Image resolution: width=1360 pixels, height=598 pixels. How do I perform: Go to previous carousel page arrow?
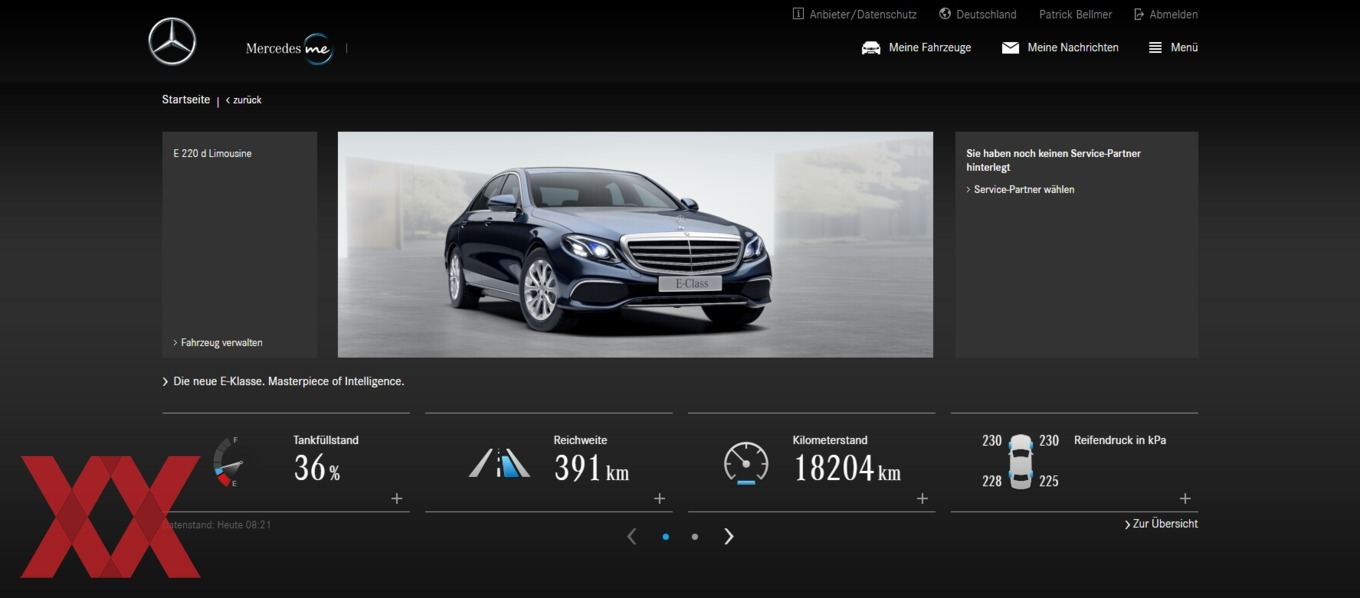pos(631,537)
